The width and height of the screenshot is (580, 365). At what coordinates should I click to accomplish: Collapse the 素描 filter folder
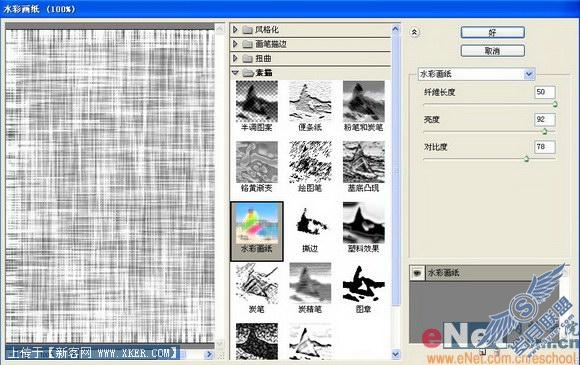tap(235, 73)
